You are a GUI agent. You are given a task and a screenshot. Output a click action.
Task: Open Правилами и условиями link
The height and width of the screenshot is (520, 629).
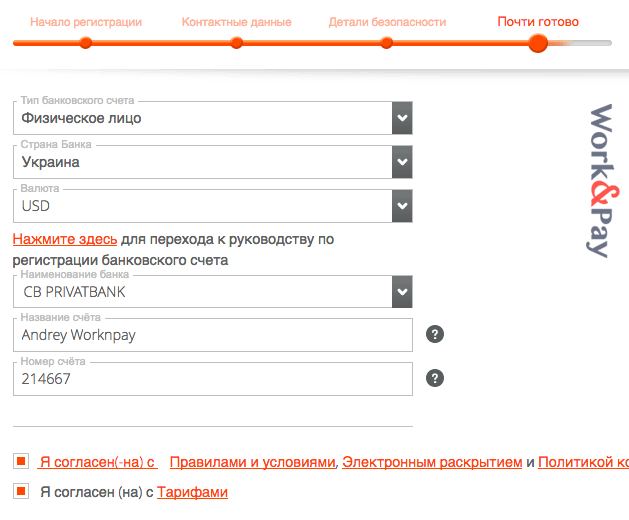coord(252,462)
